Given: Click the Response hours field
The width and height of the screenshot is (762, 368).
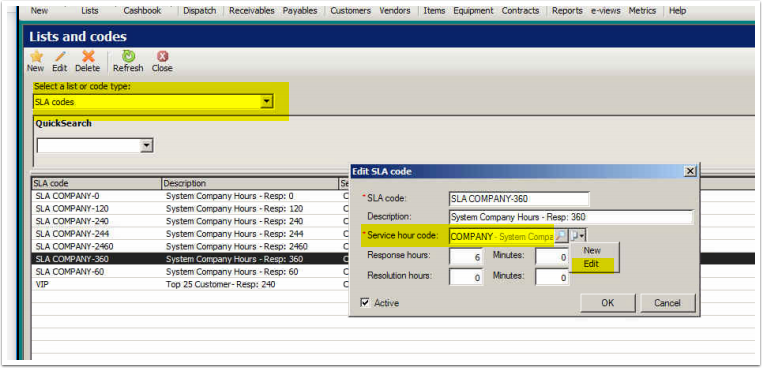Looking at the screenshot, I should [x=466, y=257].
